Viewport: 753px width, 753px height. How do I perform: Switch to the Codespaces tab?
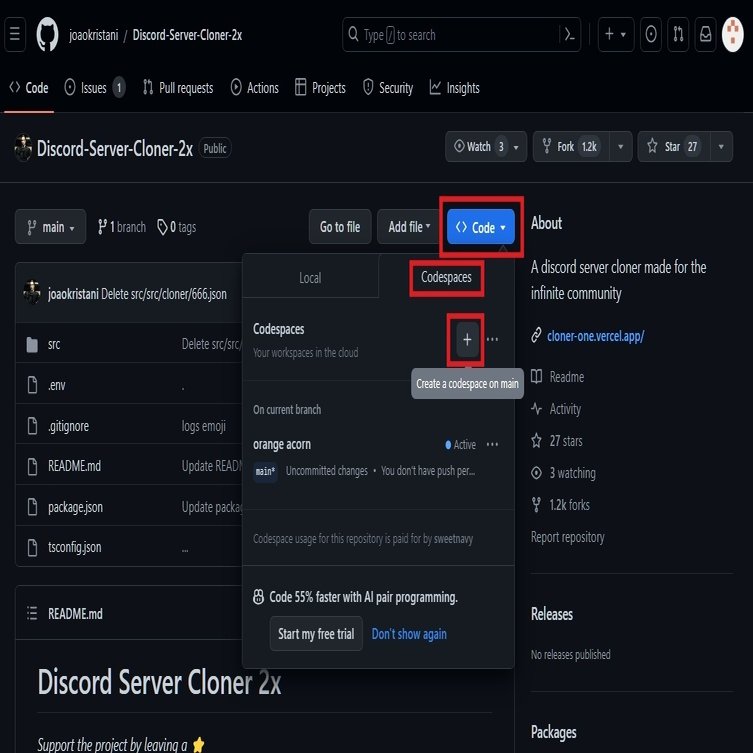(x=446, y=277)
